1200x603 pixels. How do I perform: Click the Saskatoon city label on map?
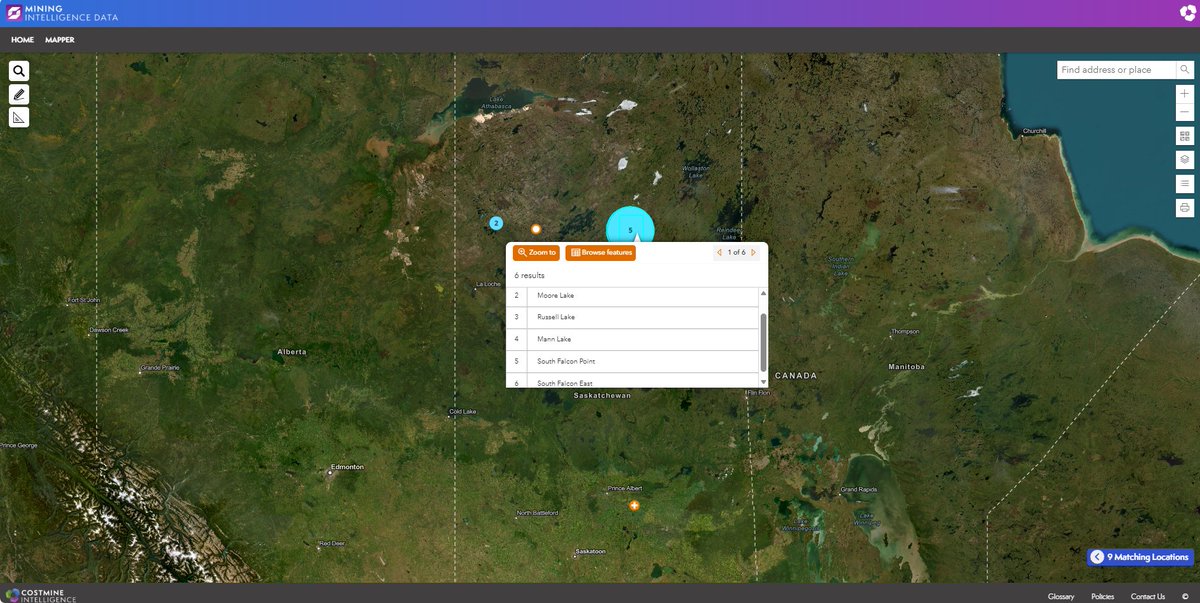coord(591,552)
